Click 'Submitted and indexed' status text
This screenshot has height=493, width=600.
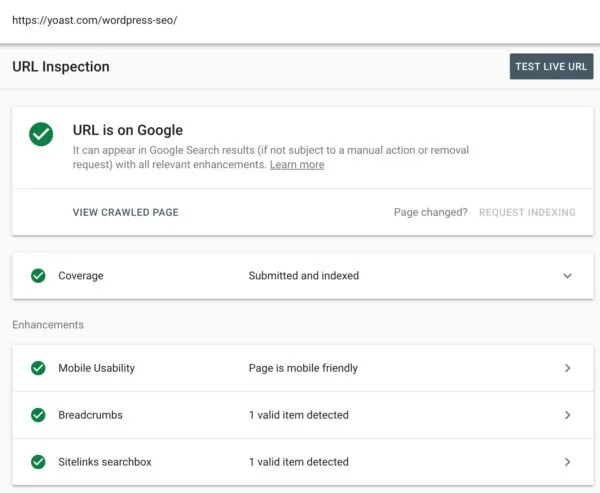point(304,276)
